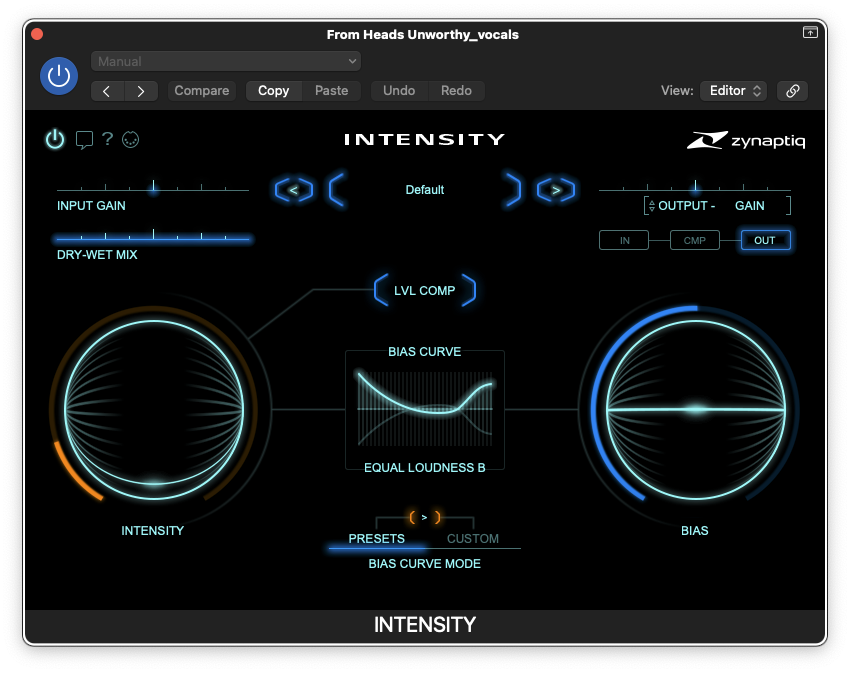
Task: Click the zynaptiq logo
Action: click(x=746, y=140)
